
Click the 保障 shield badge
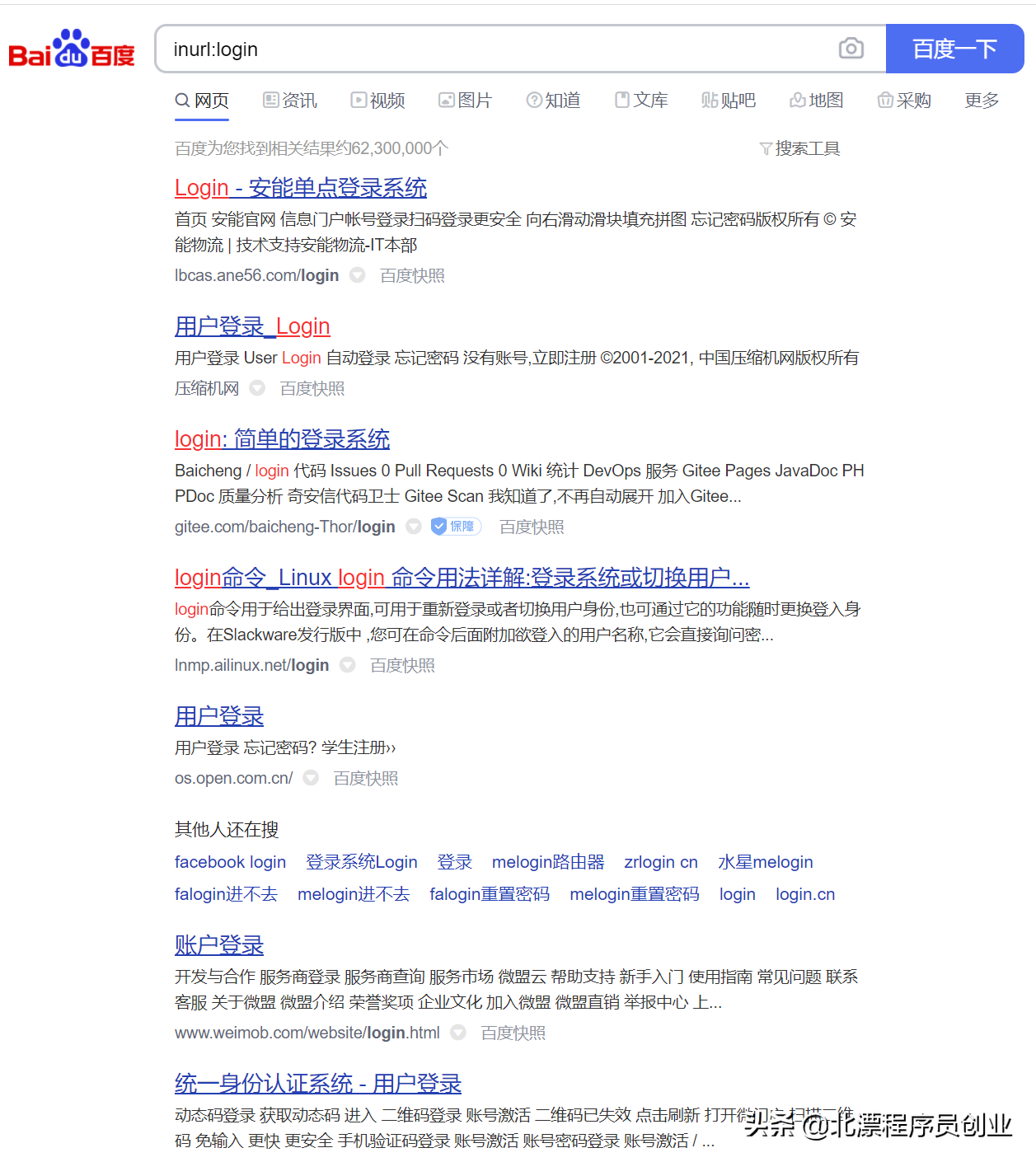456,526
